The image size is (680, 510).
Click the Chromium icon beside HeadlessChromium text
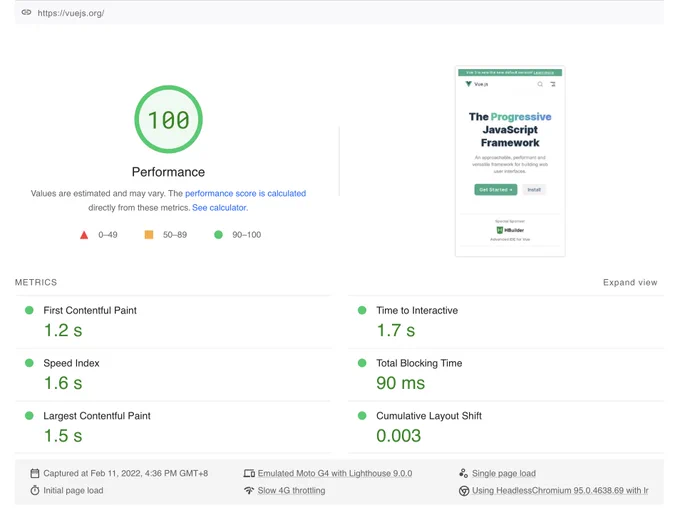click(464, 490)
